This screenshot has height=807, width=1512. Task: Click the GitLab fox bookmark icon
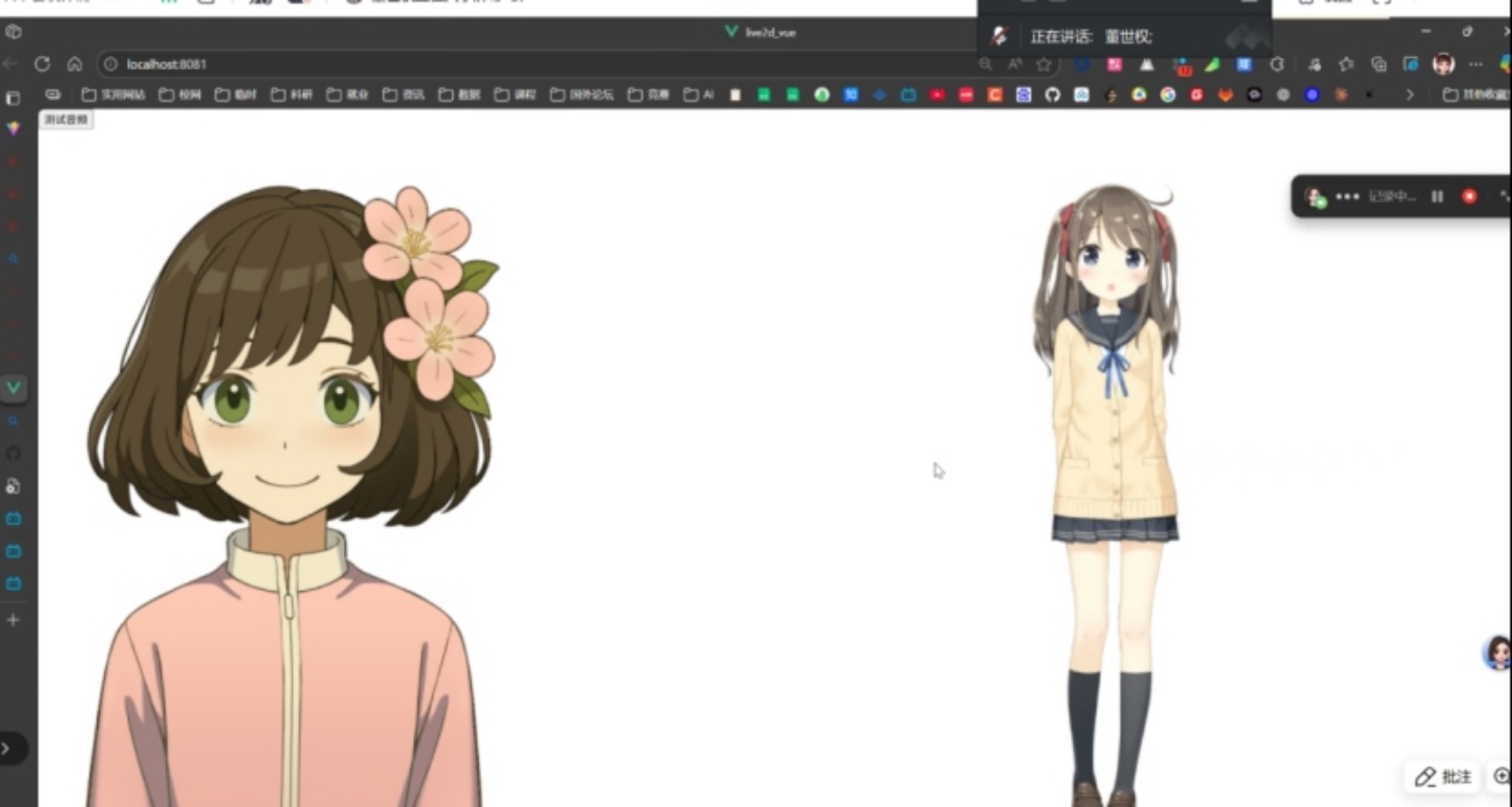tap(1225, 95)
